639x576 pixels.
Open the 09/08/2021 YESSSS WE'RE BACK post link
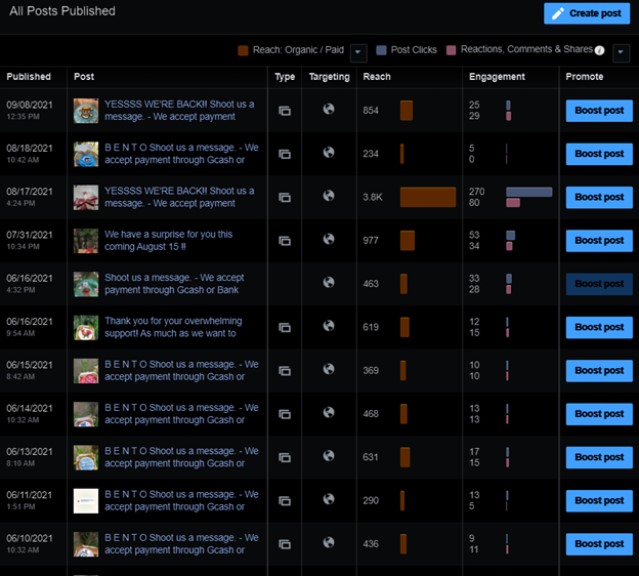179,110
